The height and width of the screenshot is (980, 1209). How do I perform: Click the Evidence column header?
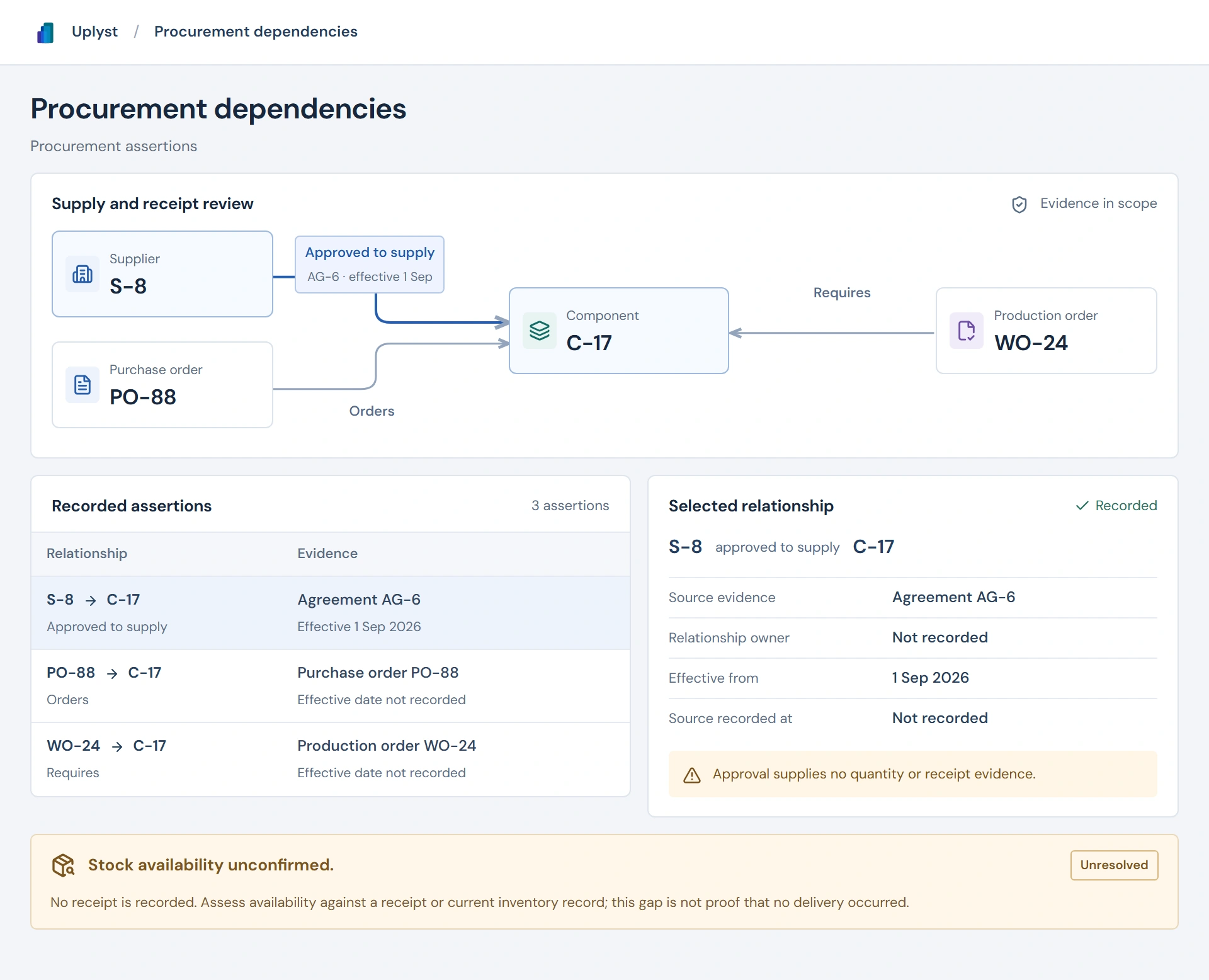point(327,554)
